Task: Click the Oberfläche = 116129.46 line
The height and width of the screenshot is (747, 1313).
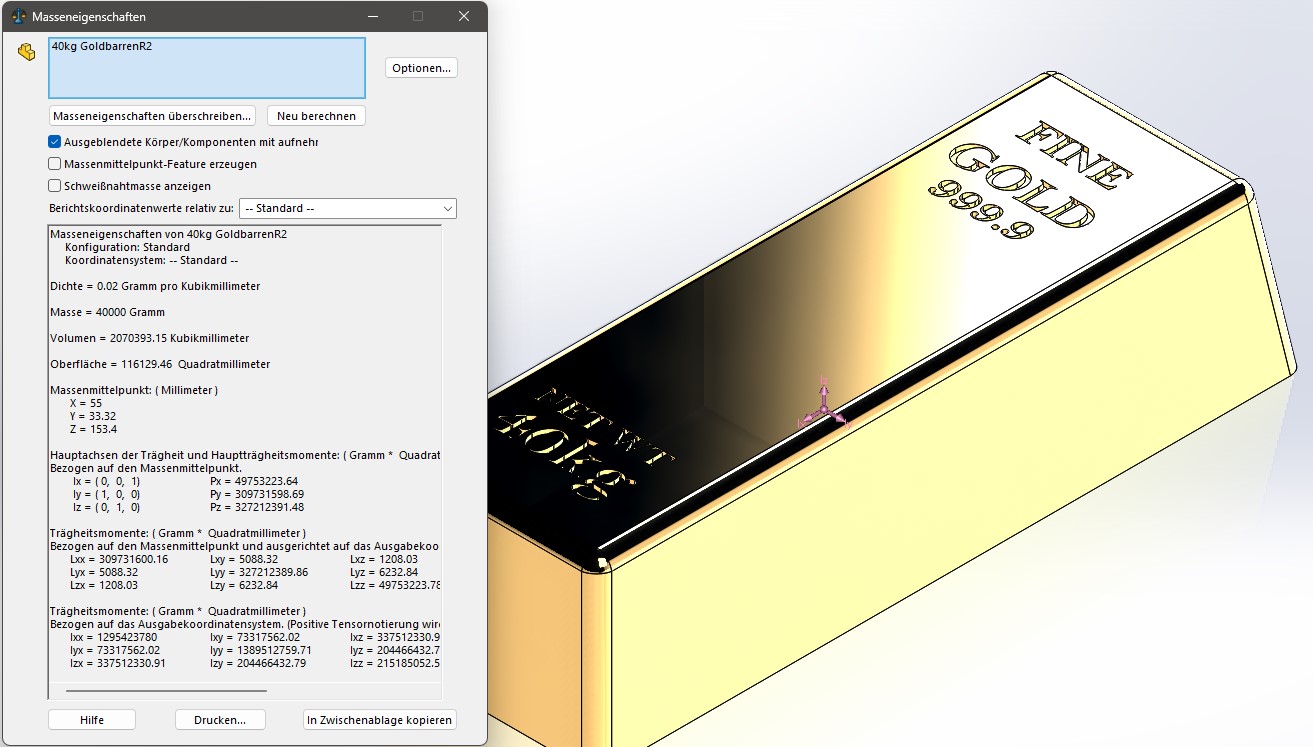Action: pos(160,364)
